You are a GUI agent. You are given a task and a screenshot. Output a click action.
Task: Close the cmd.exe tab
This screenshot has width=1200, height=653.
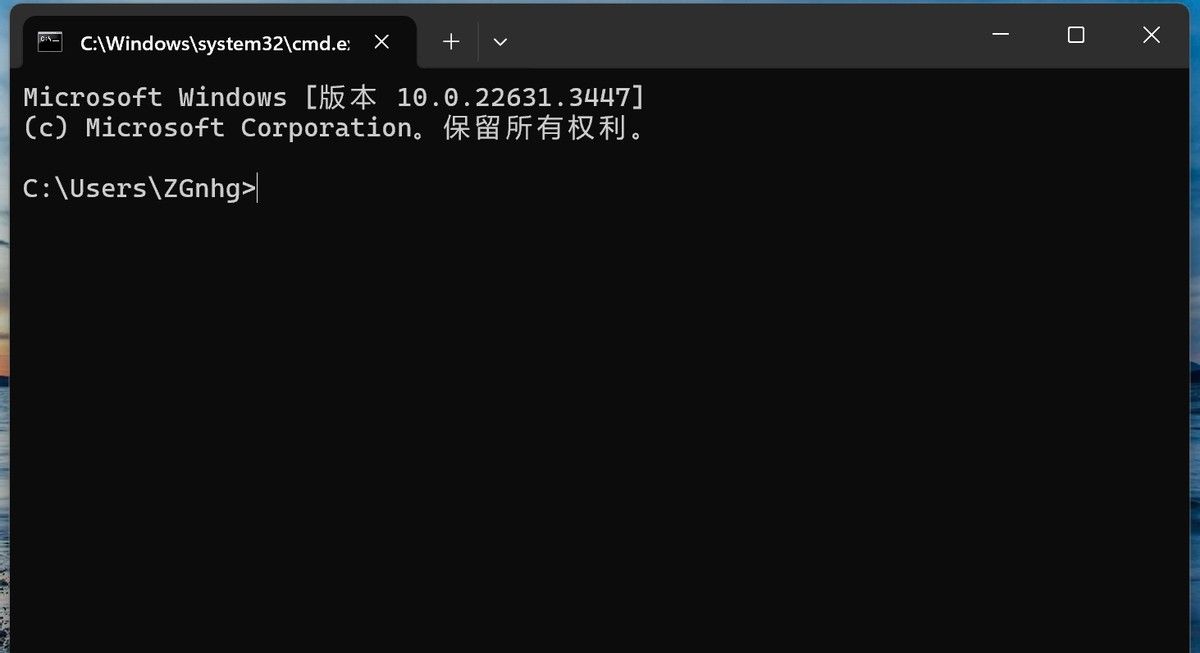click(382, 42)
